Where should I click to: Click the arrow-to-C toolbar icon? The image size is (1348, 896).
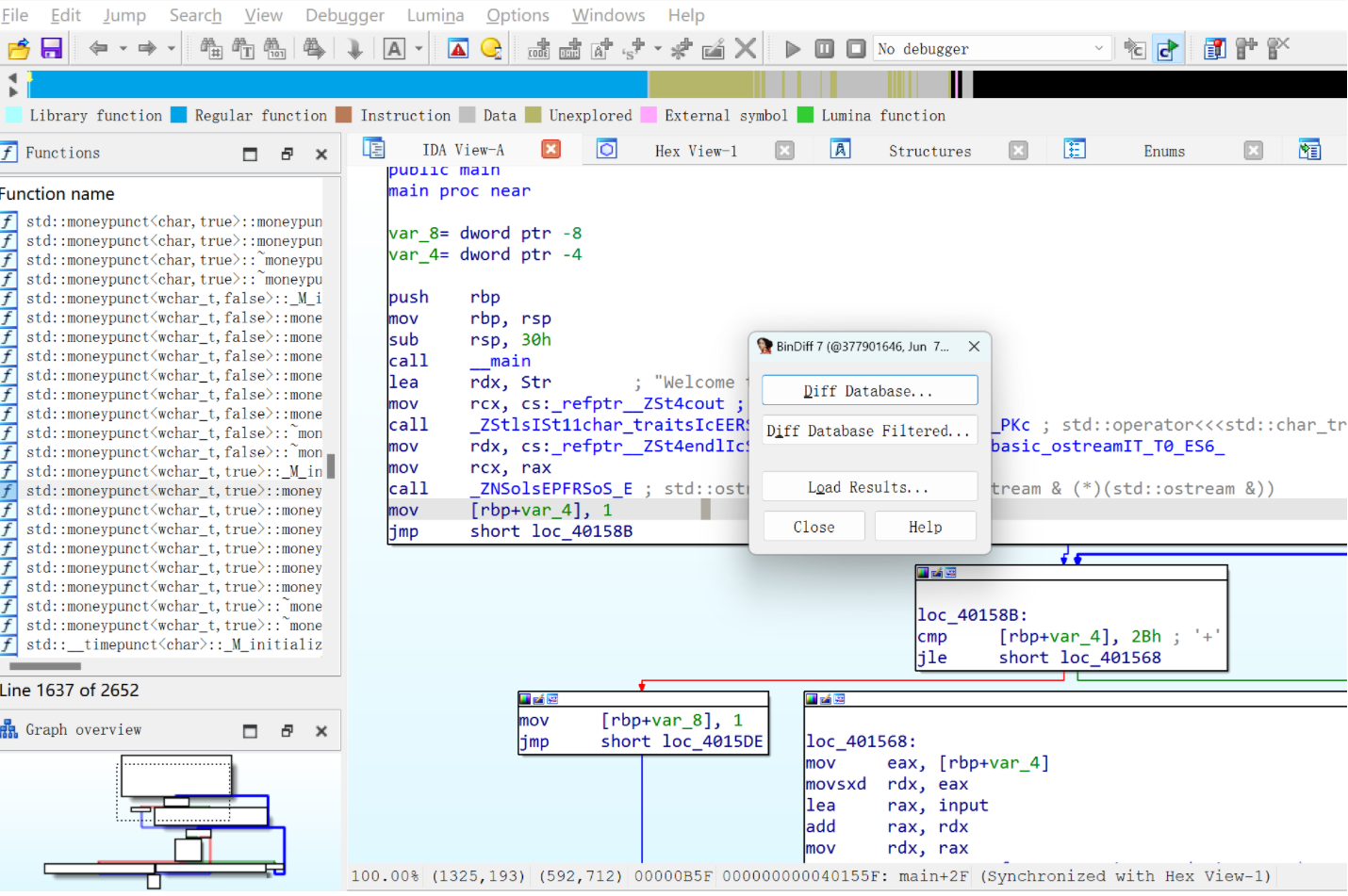(1135, 48)
